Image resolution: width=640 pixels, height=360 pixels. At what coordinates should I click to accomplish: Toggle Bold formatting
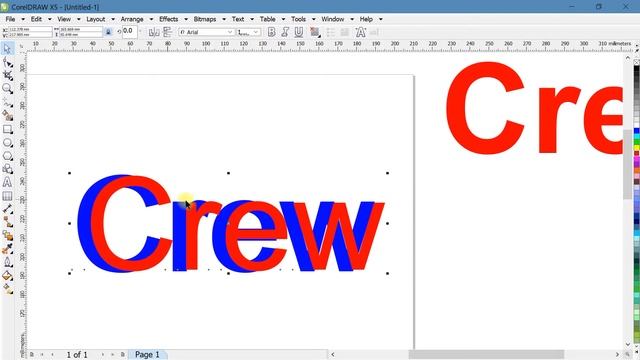(271, 32)
